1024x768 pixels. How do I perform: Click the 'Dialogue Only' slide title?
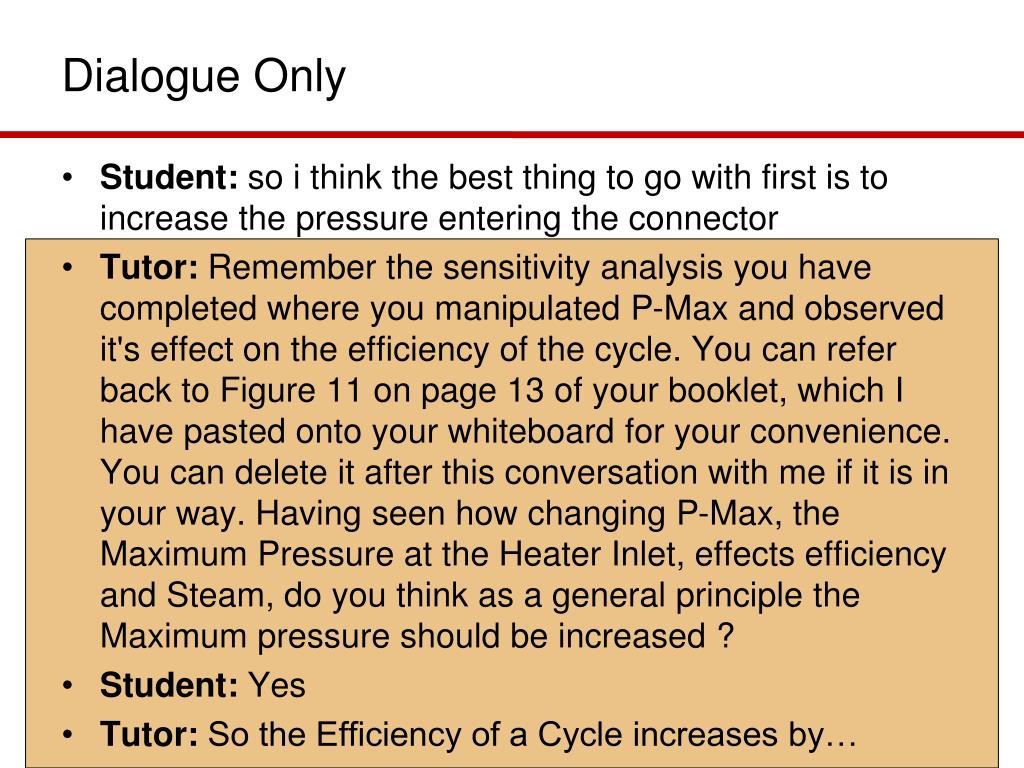click(204, 78)
